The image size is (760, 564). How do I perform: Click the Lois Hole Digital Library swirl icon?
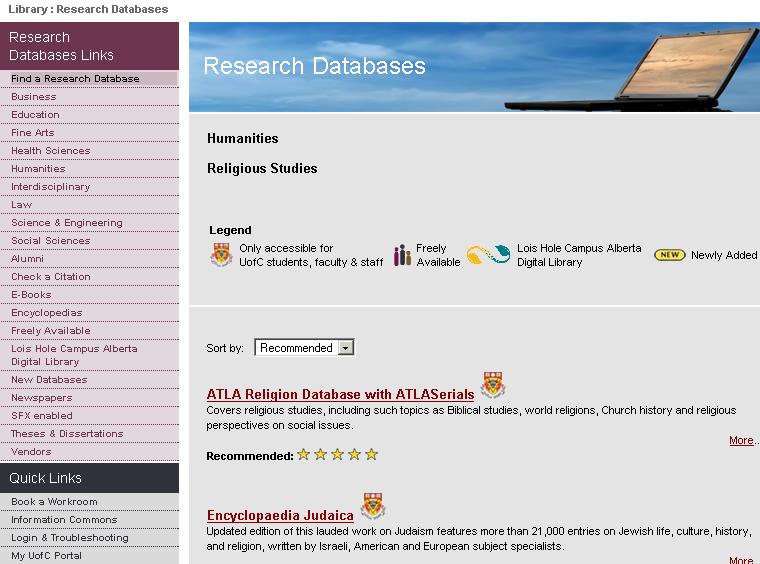[489, 254]
